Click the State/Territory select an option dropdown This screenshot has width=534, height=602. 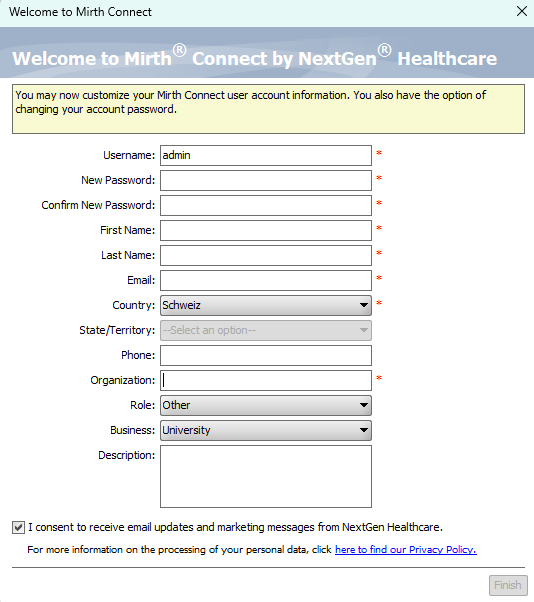[x=266, y=330]
